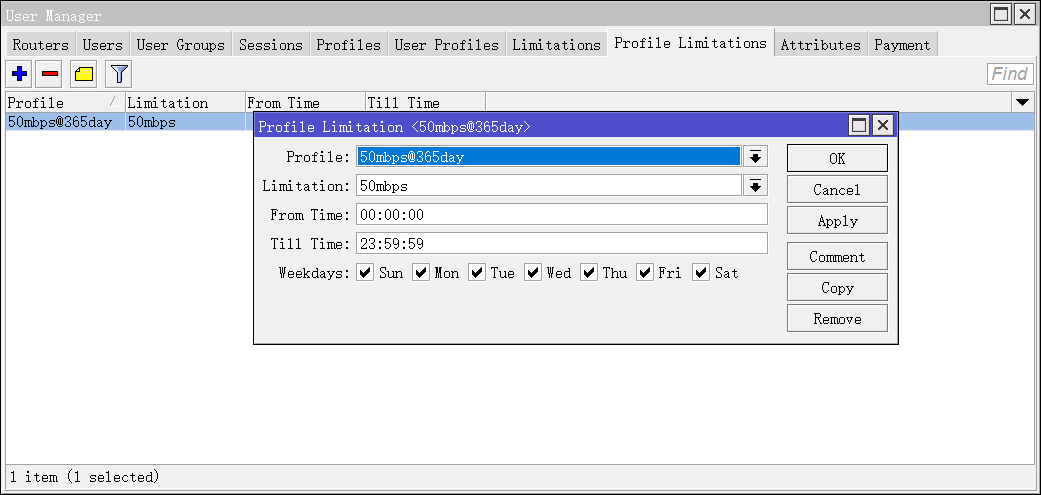Switch to the Sessions tab
Viewport: 1041px width, 495px height.
click(270, 45)
